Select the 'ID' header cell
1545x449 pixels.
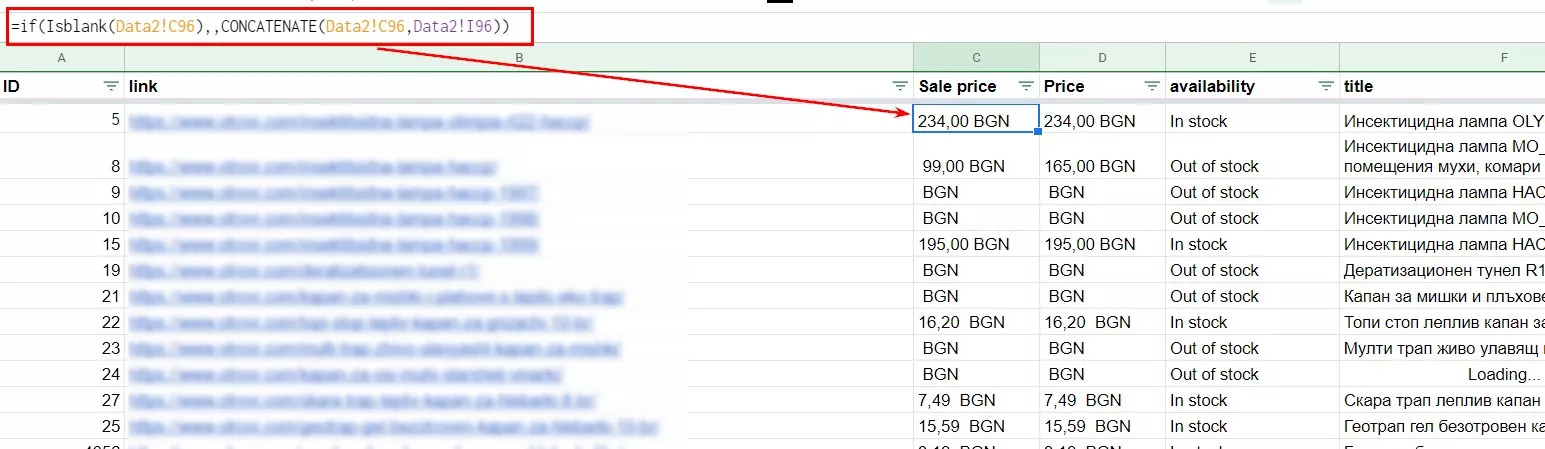point(62,87)
